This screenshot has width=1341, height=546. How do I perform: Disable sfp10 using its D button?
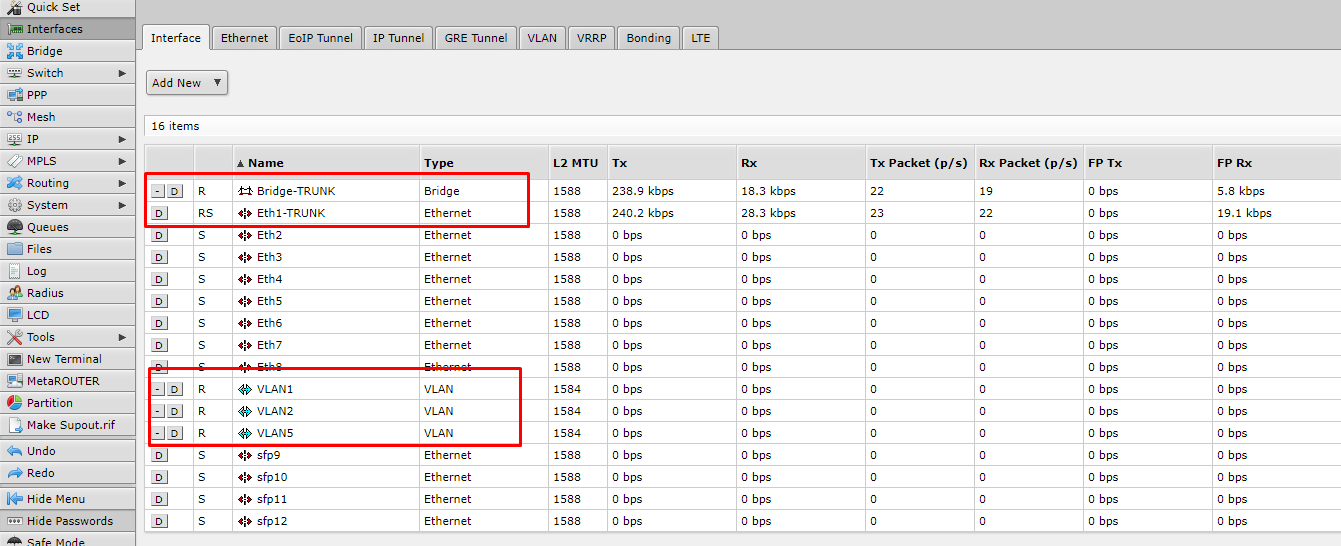159,477
